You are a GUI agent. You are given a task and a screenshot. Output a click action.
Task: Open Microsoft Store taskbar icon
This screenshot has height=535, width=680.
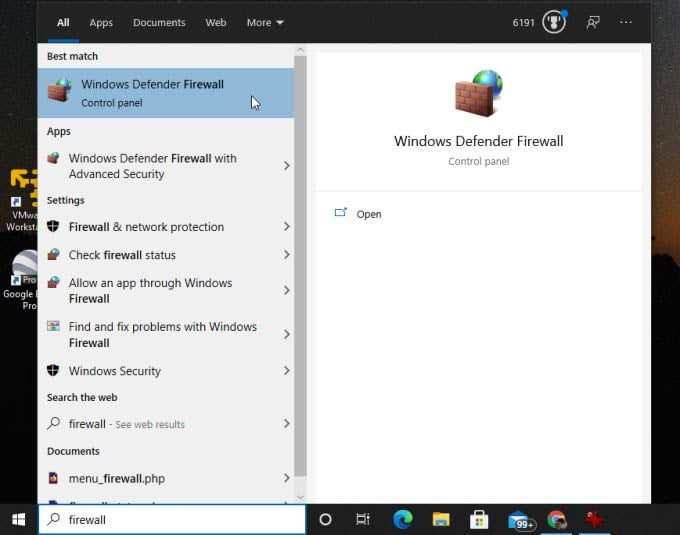click(479, 519)
